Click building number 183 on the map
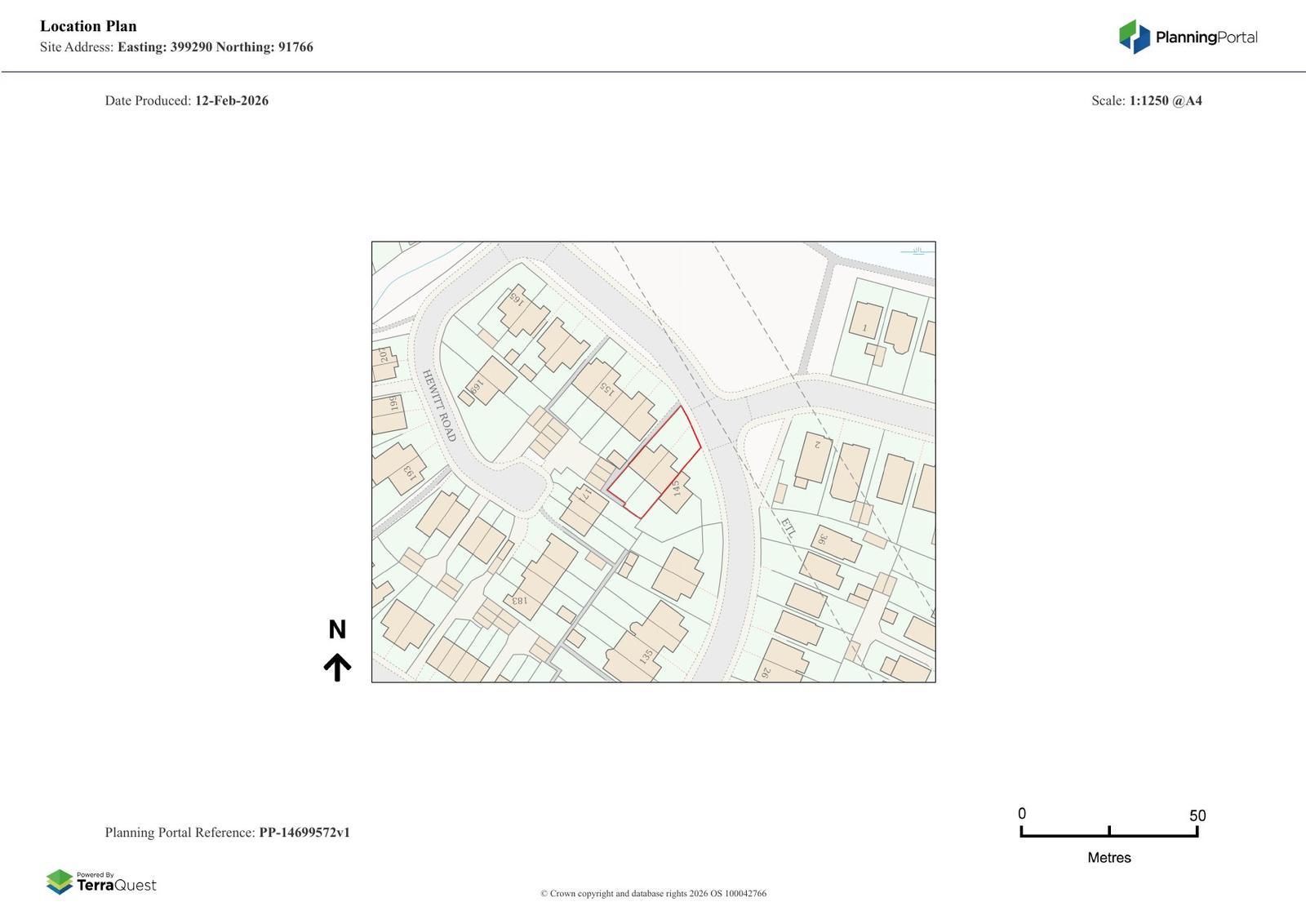The width and height of the screenshot is (1306, 924). (x=519, y=600)
